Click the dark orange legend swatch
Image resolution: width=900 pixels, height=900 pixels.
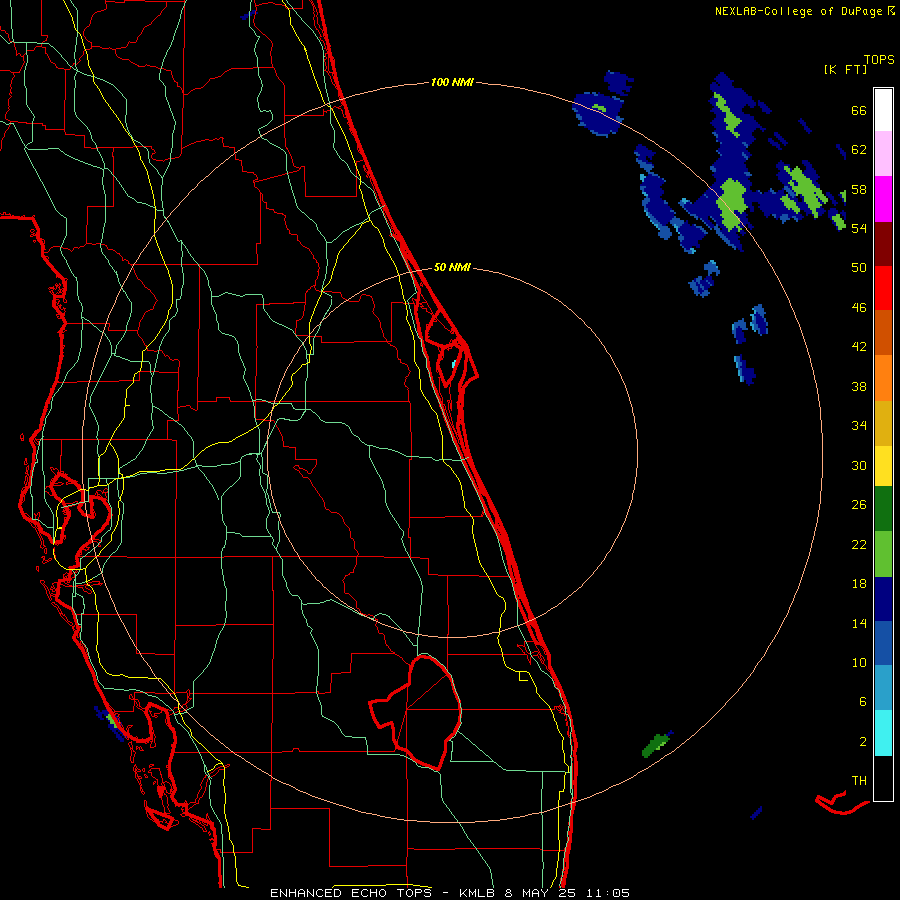(883, 333)
